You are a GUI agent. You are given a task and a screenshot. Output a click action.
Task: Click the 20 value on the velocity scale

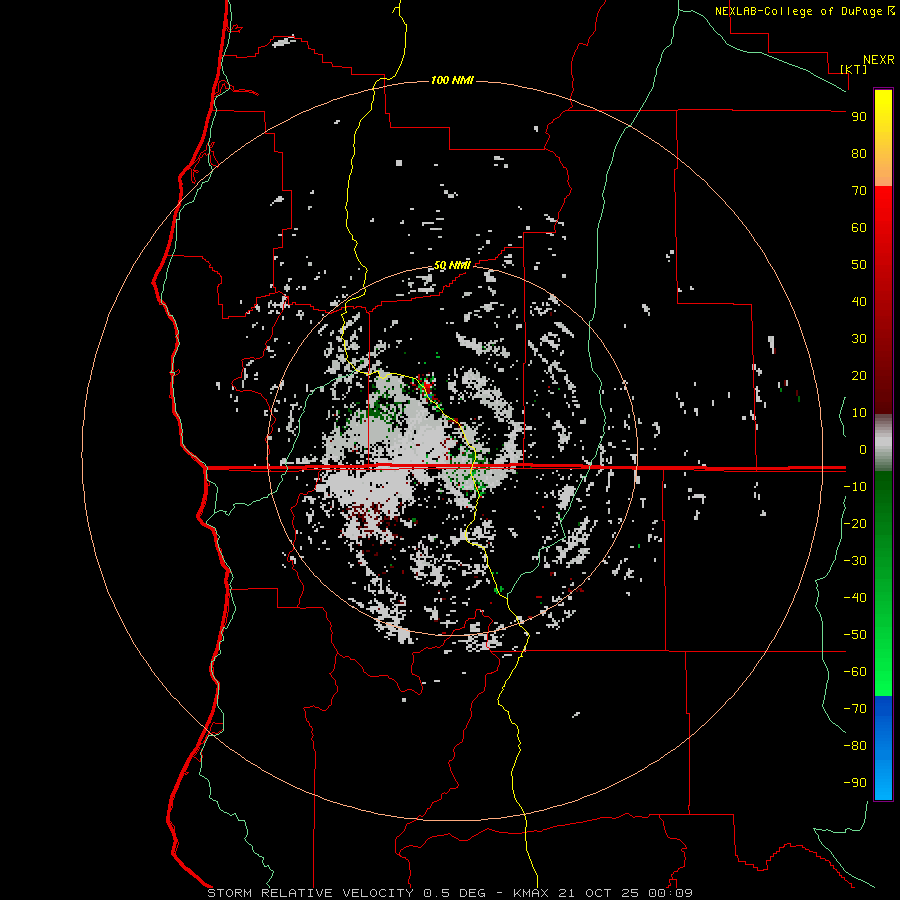[x=859, y=376]
